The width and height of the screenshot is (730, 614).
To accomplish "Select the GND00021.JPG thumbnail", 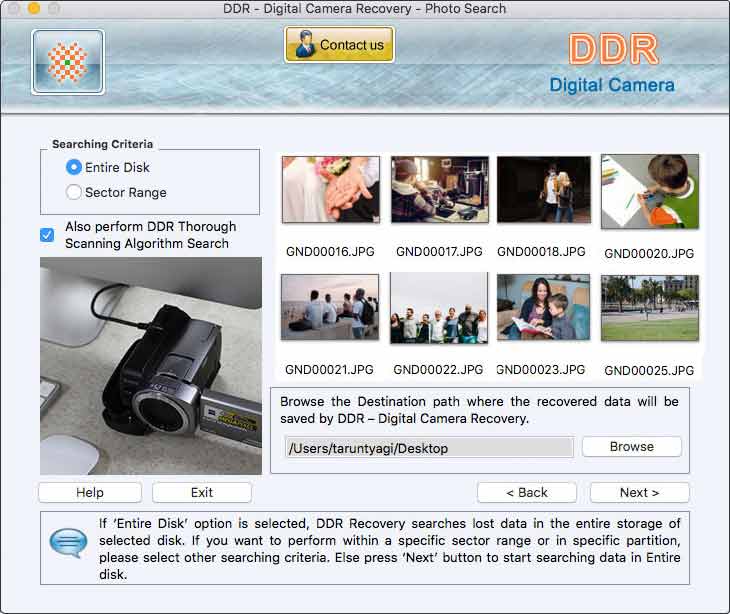I will pyautogui.click(x=330, y=307).
